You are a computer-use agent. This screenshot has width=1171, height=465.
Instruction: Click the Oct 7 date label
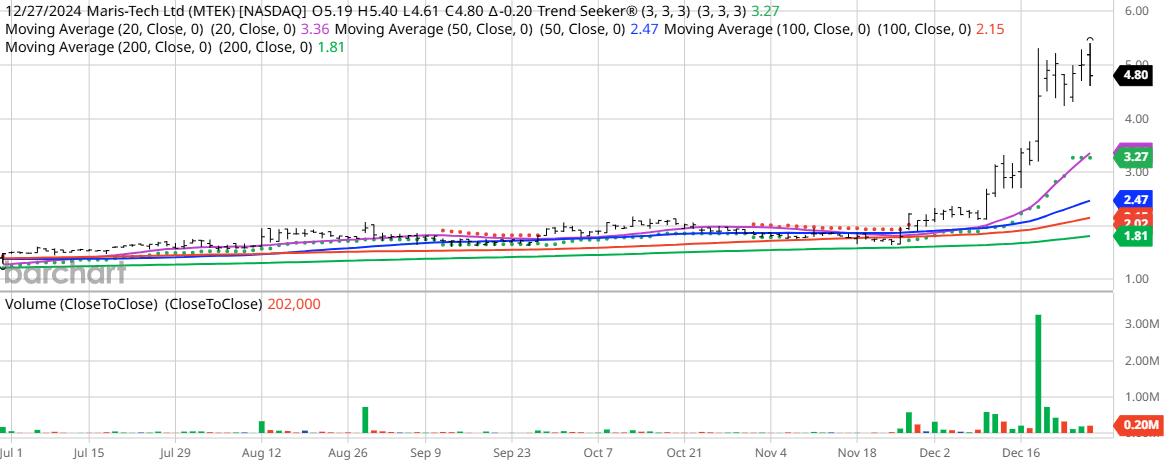[x=598, y=452]
